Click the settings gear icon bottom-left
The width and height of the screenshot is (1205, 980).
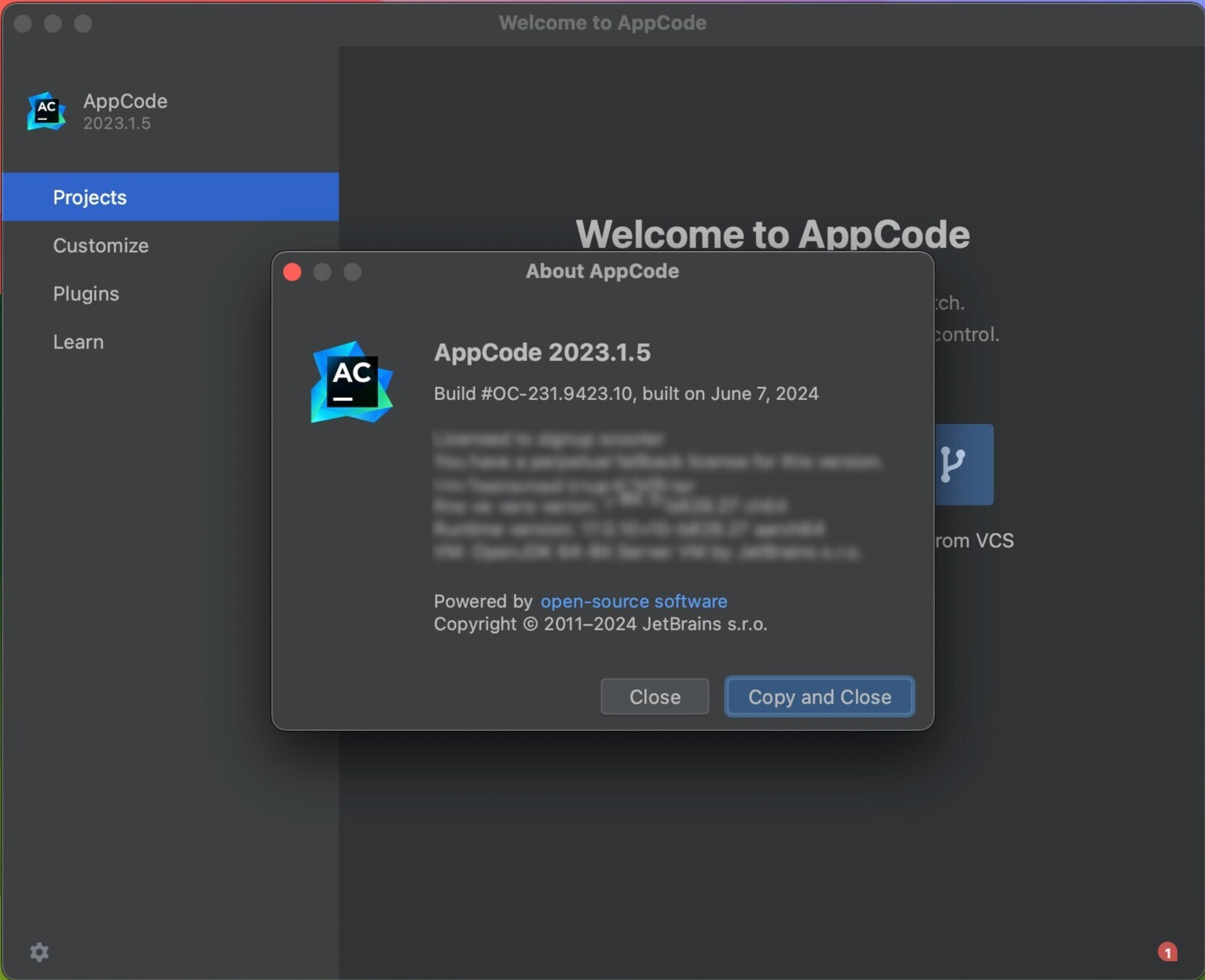click(x=40, y=951)
